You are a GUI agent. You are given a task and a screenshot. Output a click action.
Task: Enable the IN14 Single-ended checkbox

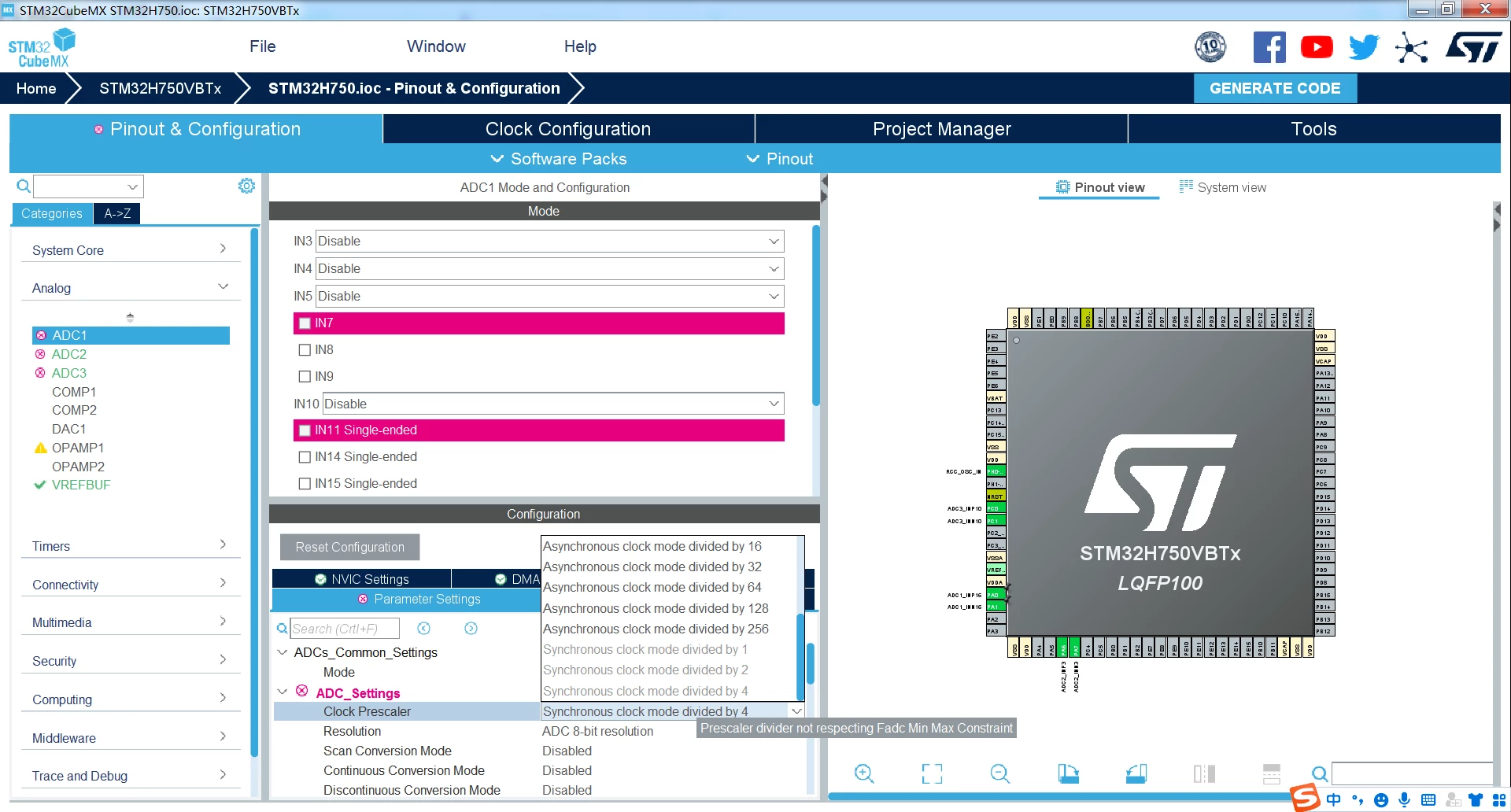(305, 457)
